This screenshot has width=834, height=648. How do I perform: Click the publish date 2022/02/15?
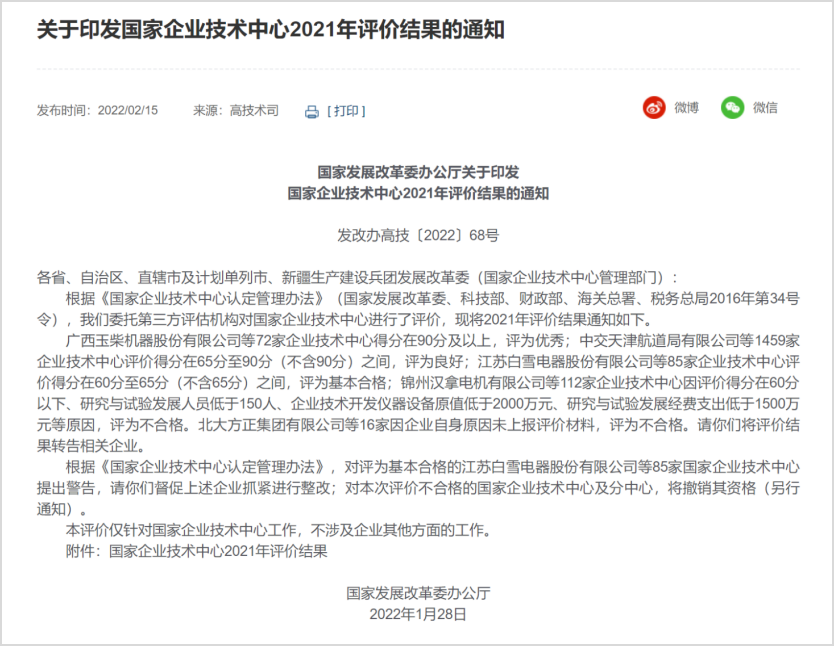127,111
